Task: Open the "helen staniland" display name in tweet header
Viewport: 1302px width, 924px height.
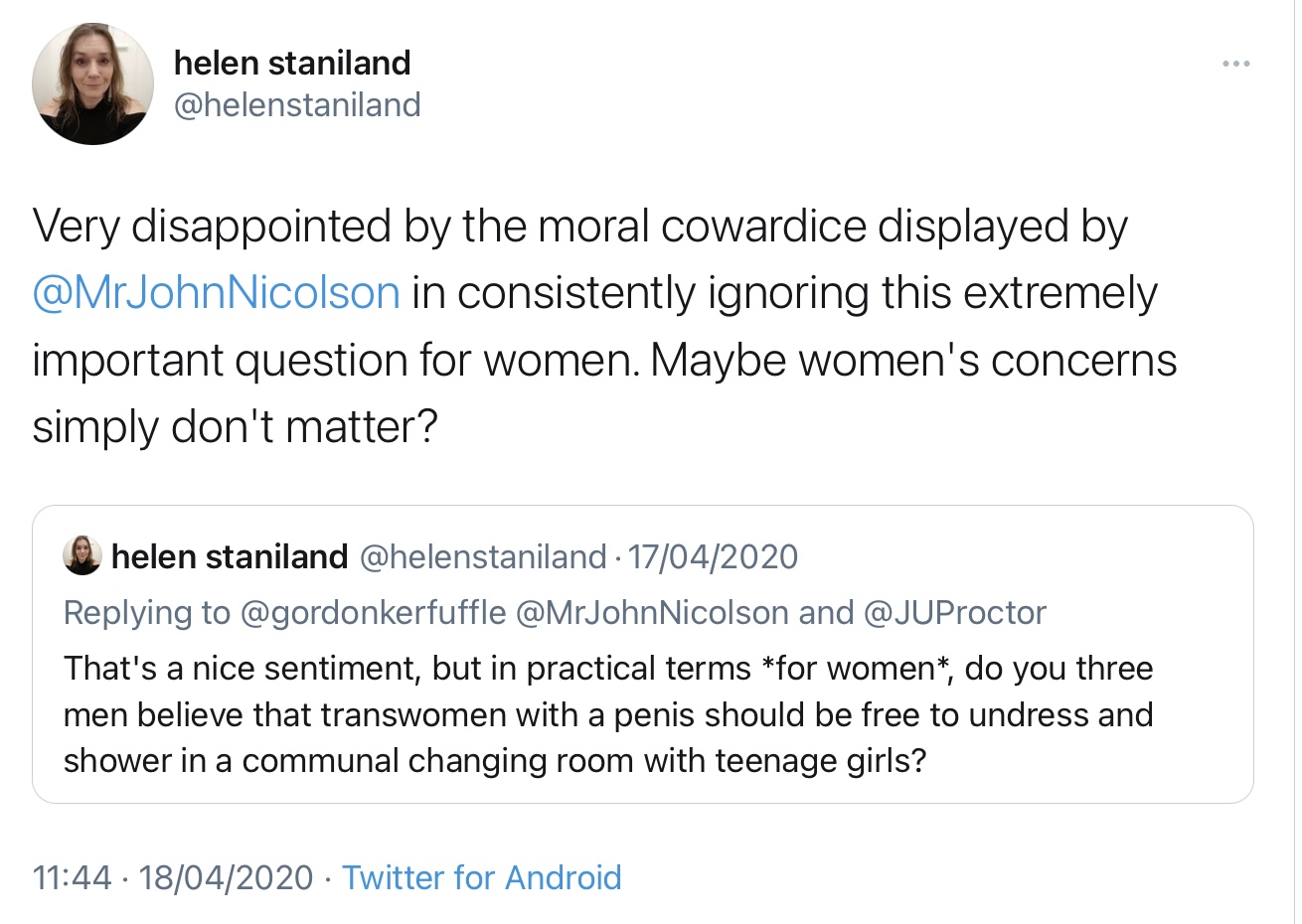Action: click(x=291, y=63)
